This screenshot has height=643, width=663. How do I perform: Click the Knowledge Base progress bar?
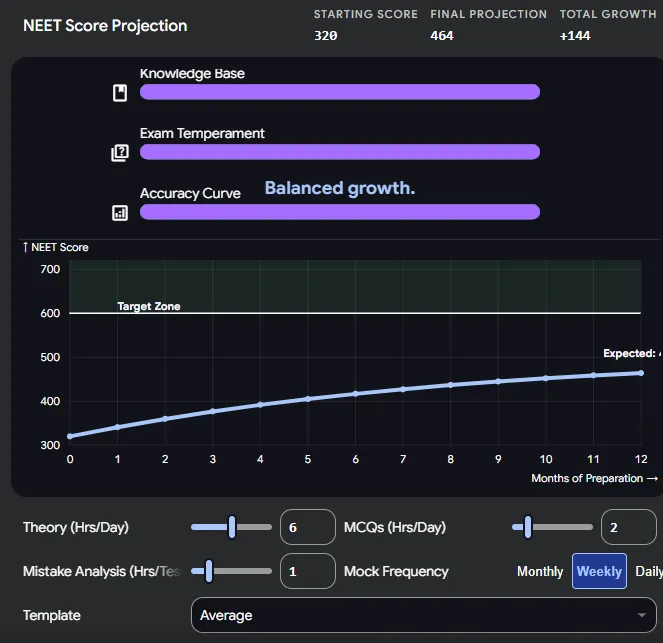(340, 92)
